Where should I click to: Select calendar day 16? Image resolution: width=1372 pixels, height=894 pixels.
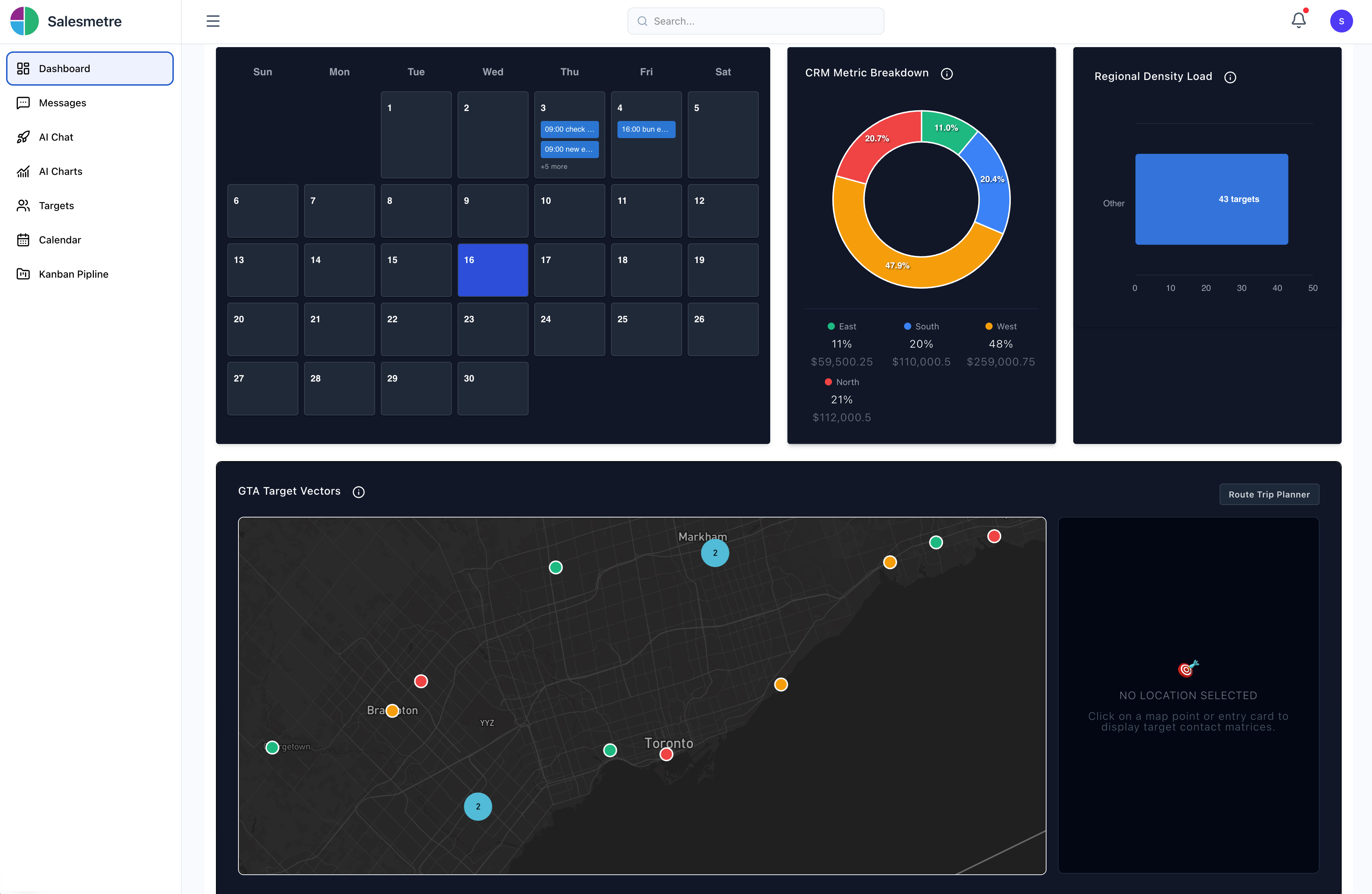[492, 270]
